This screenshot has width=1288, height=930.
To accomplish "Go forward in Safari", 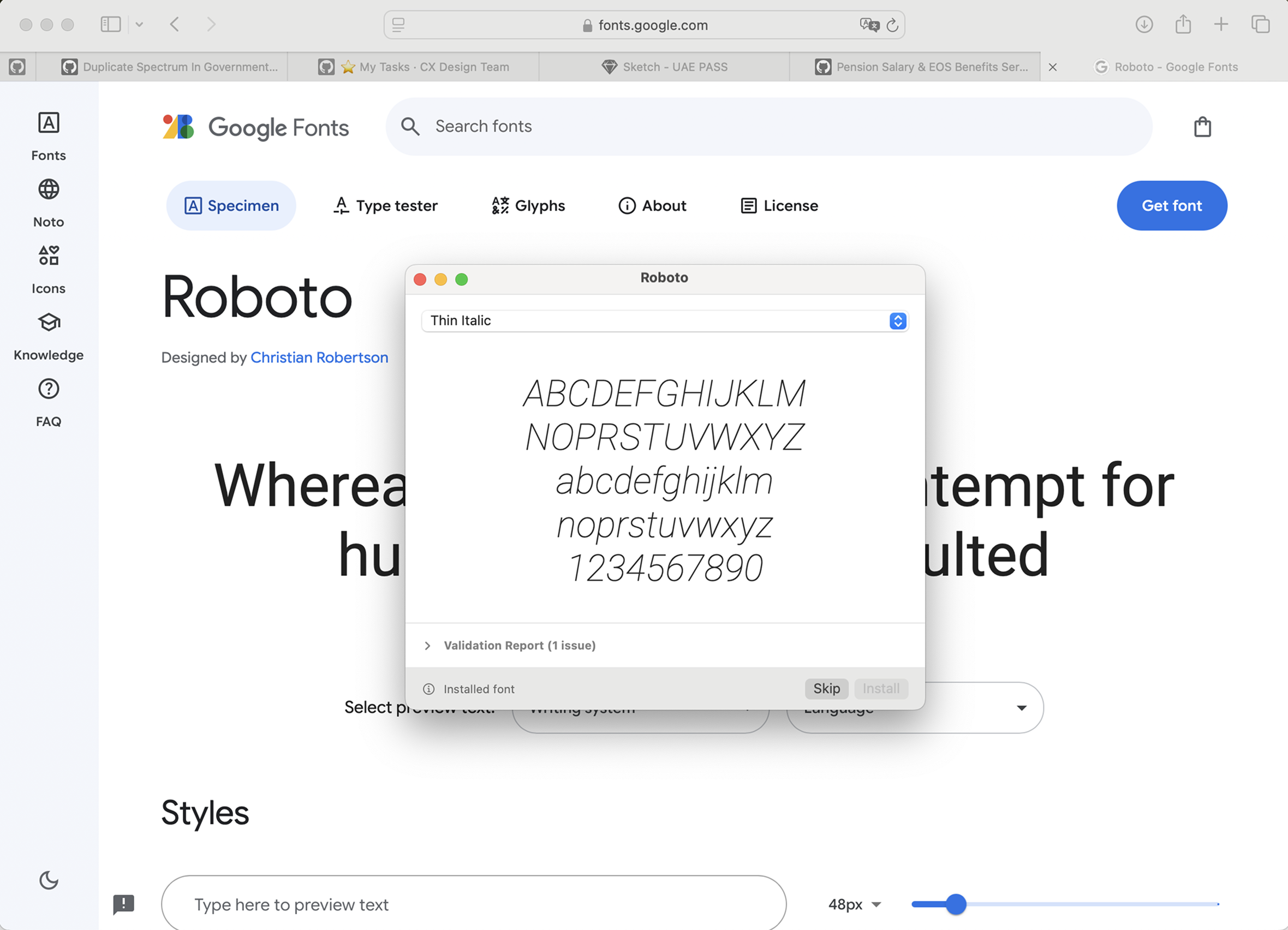I will tap(211, 25).
